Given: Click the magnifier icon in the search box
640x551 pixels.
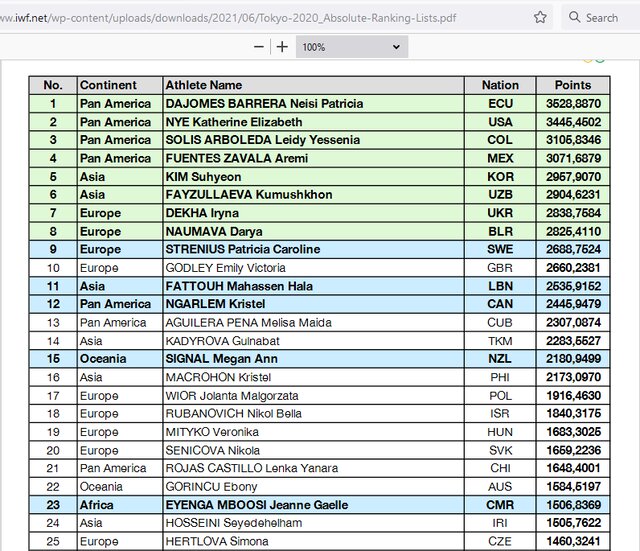Looking at the screenshot, I should 574,17.
